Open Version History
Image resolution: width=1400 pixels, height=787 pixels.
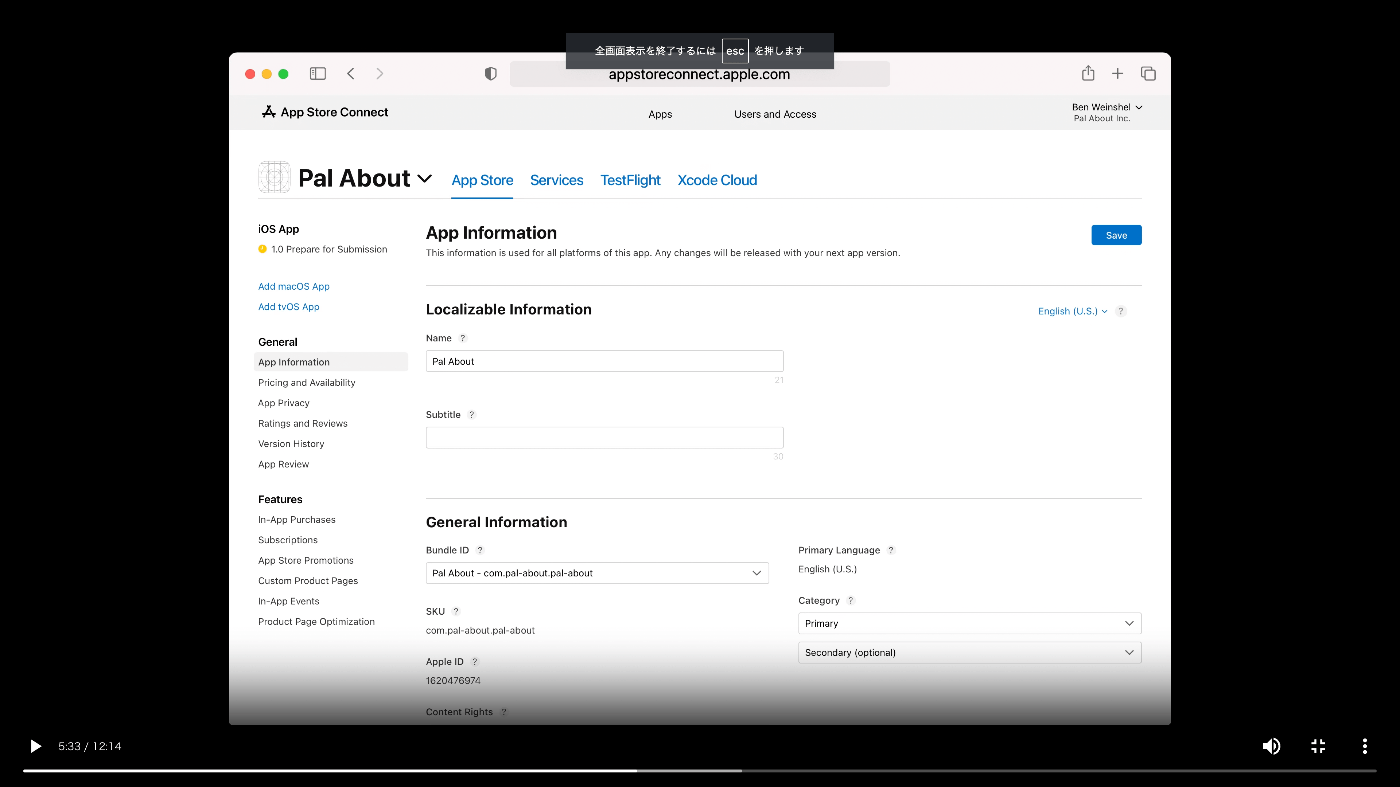click(291, 444)
